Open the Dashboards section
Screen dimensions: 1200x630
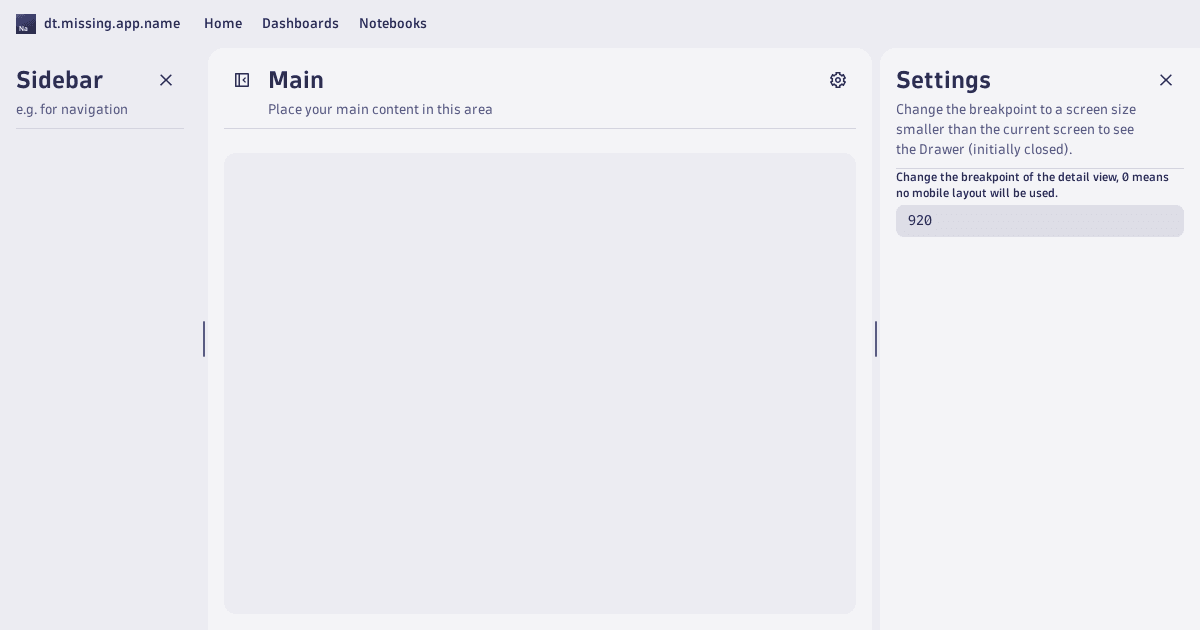[300, 23]
